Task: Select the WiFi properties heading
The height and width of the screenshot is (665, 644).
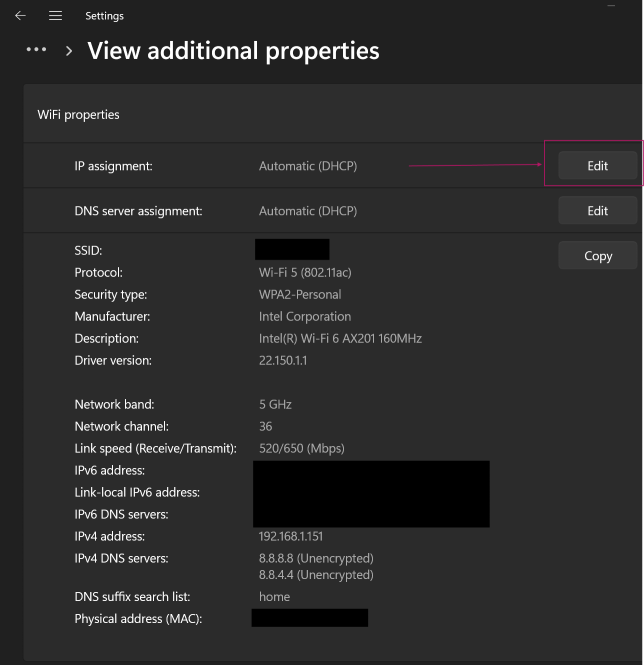Action: (78, 115)
